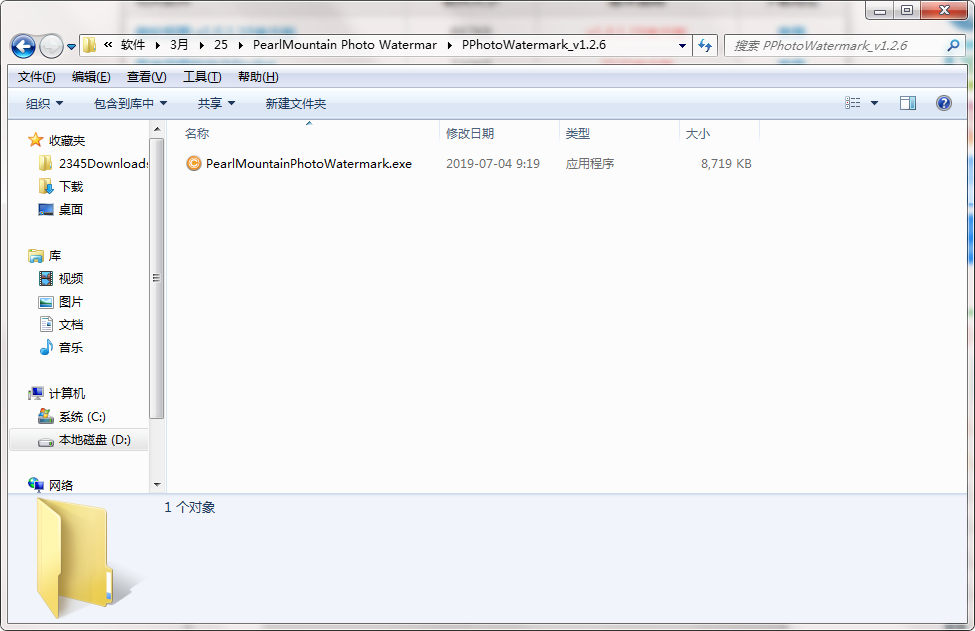Screen dimensions: 975x631
Task: Open the 文档 library
Action: [x=70, y=325]
